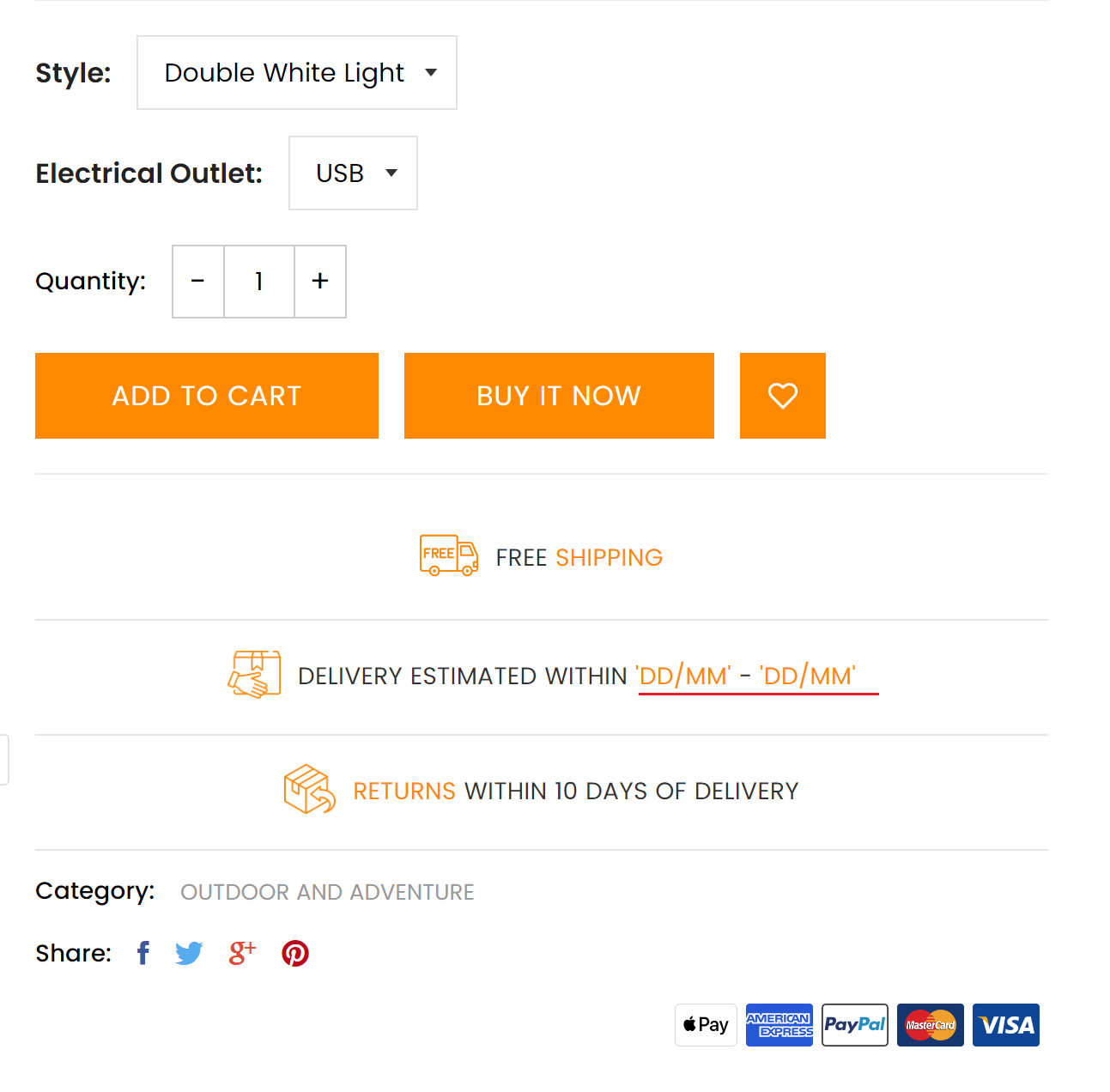Share product on Twitter

(x=189, y=953)
